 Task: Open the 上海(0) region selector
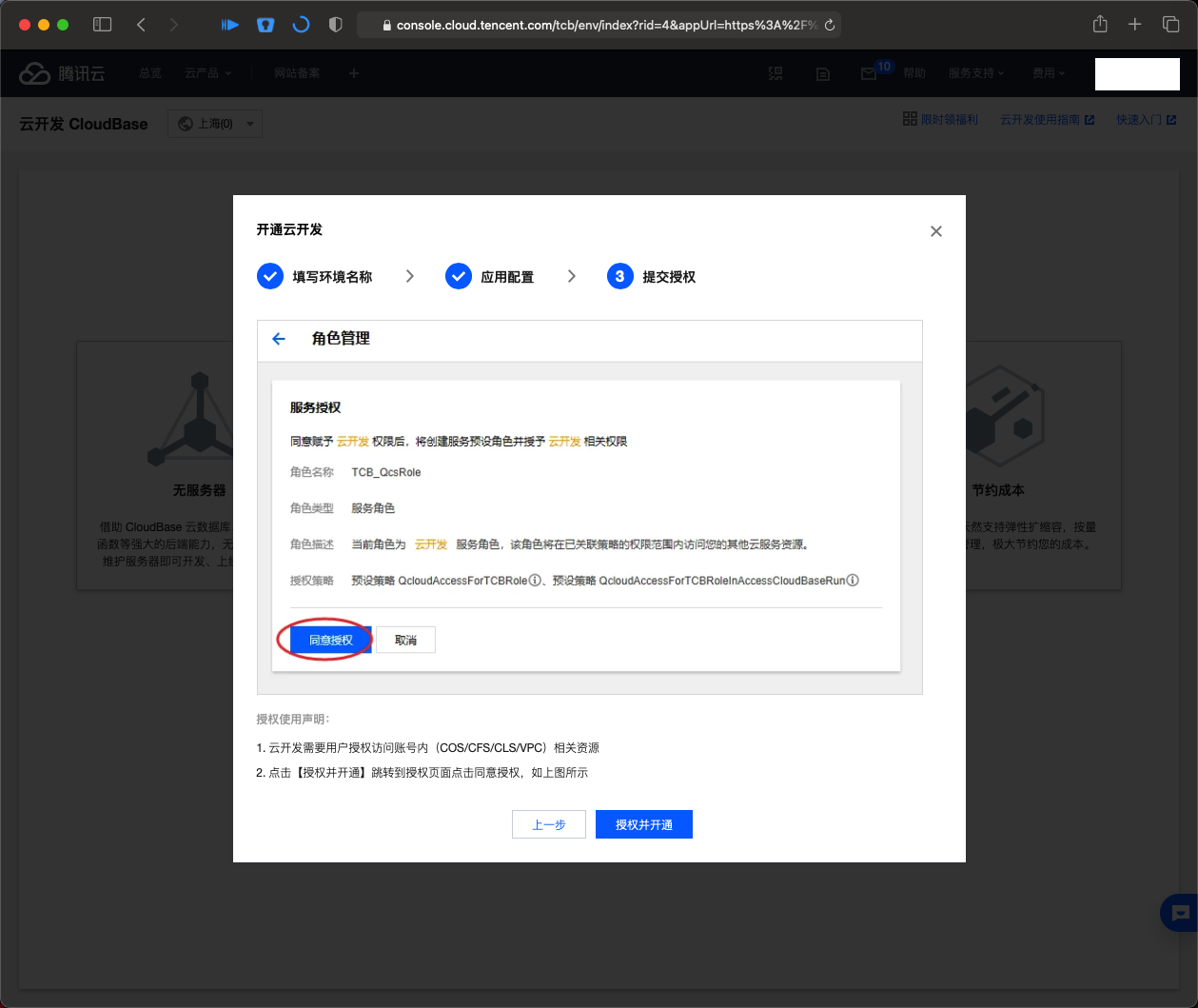pyautogui.click(x=214, y=124)
